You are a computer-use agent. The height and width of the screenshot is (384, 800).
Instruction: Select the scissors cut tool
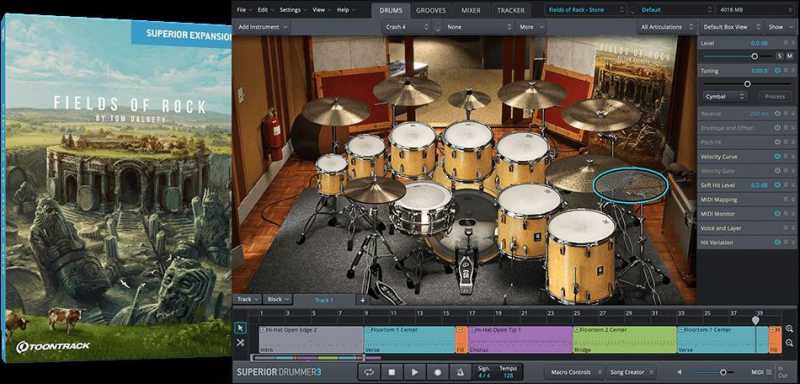pyautogui.click(x=240, y=343)
